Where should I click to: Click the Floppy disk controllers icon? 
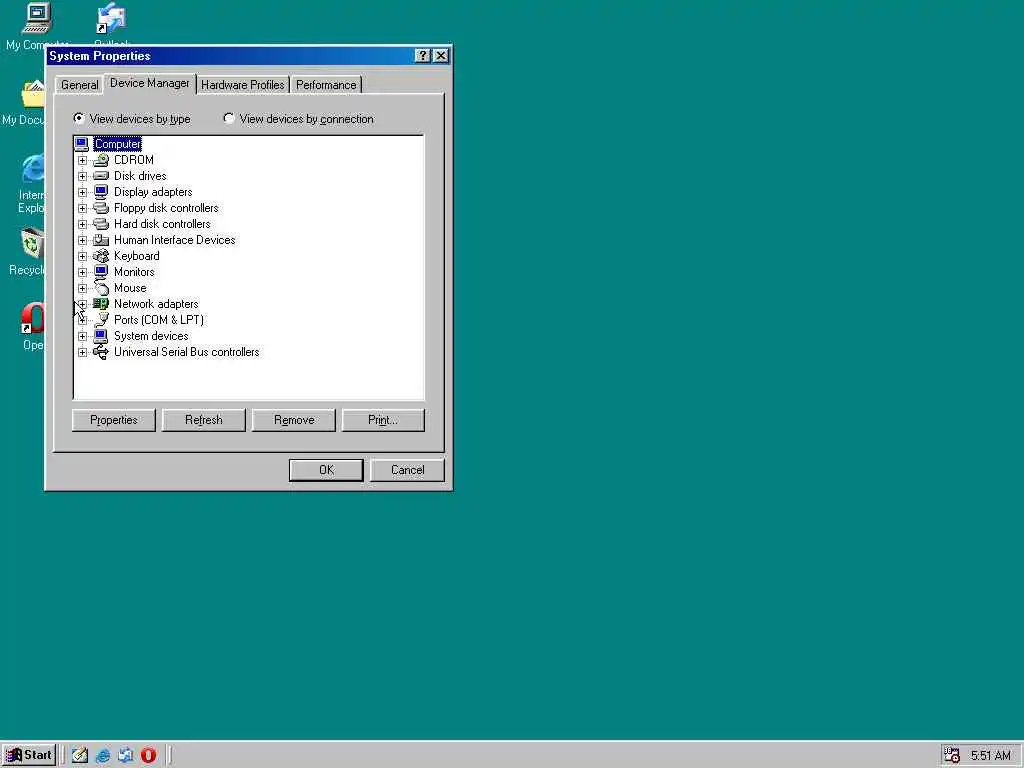101,208
